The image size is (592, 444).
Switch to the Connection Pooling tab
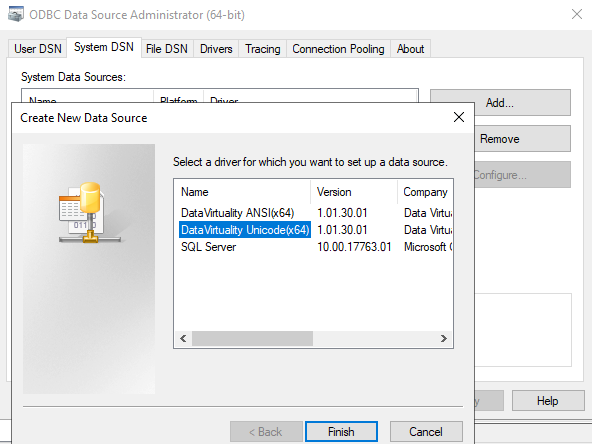point(338,49)
